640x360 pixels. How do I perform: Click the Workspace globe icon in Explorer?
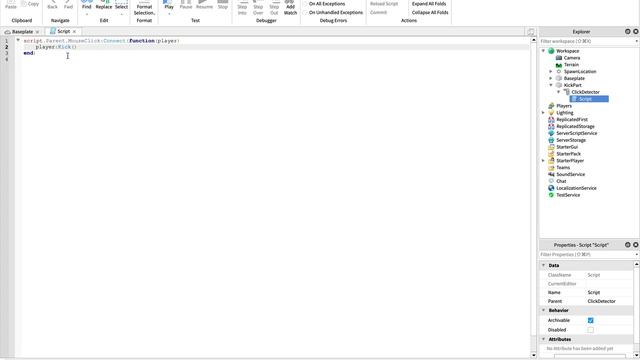[551, 51]
